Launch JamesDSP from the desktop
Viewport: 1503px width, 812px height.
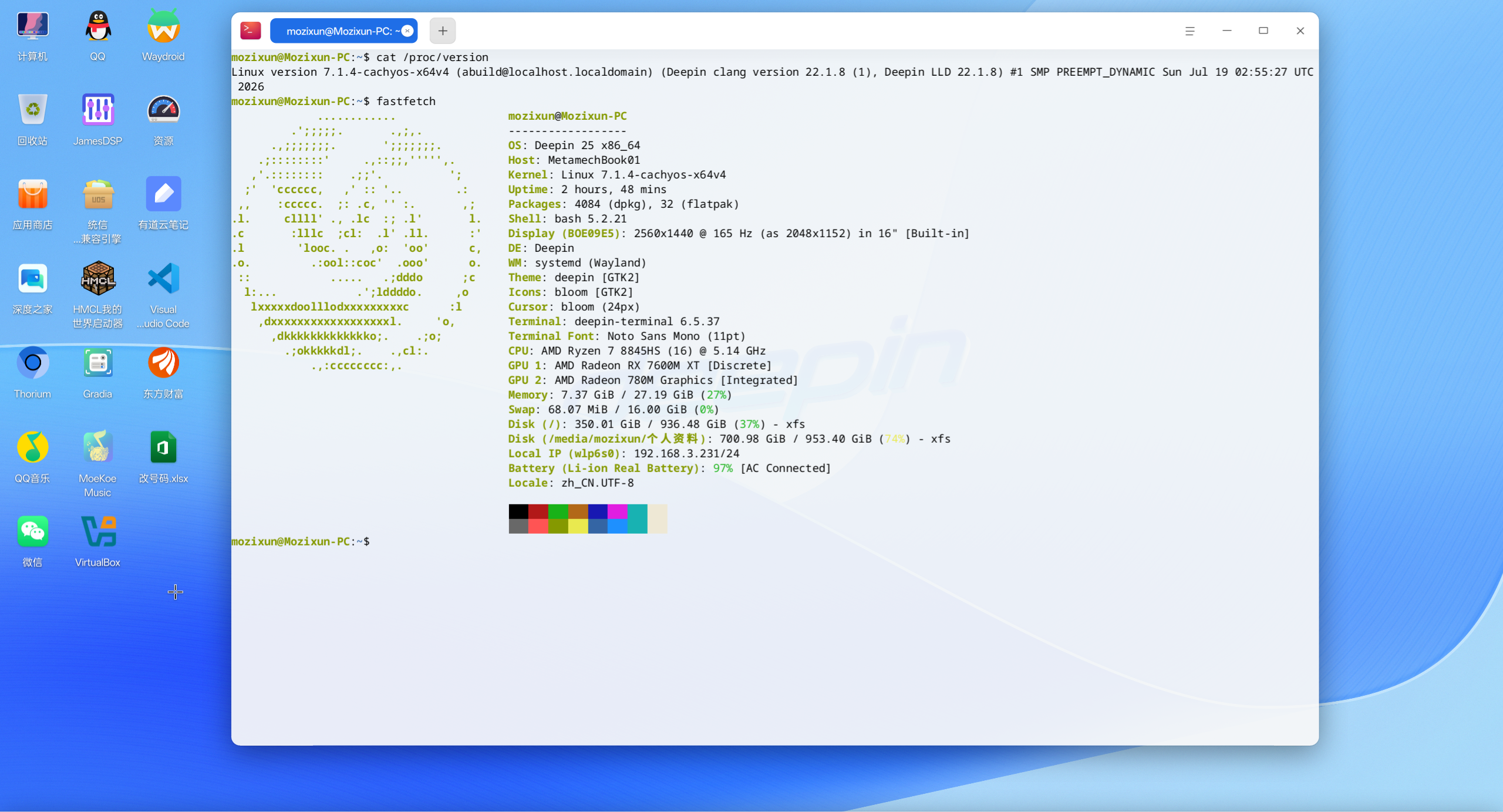point(97,120)
